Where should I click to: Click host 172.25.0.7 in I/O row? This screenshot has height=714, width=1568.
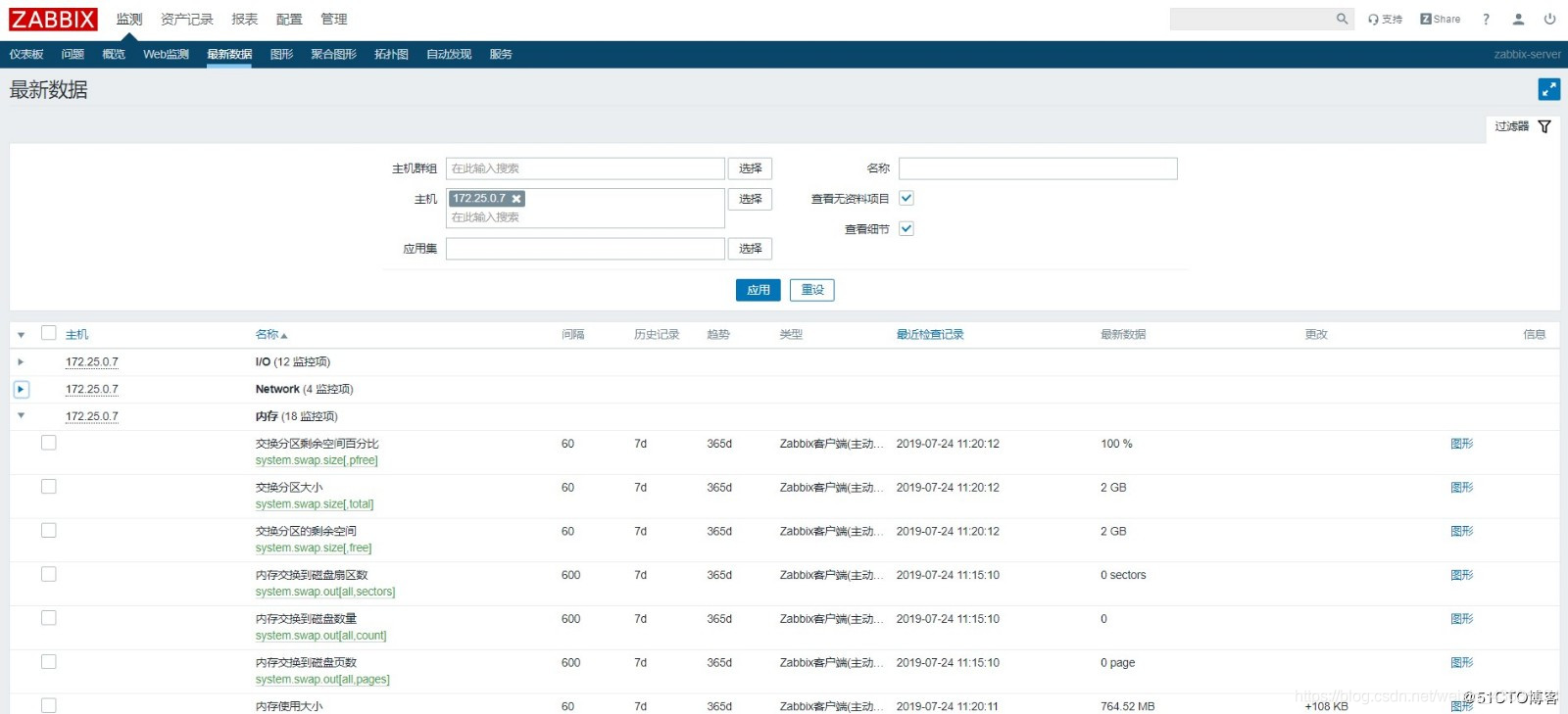pyautogui.click(x=92, y=362)
